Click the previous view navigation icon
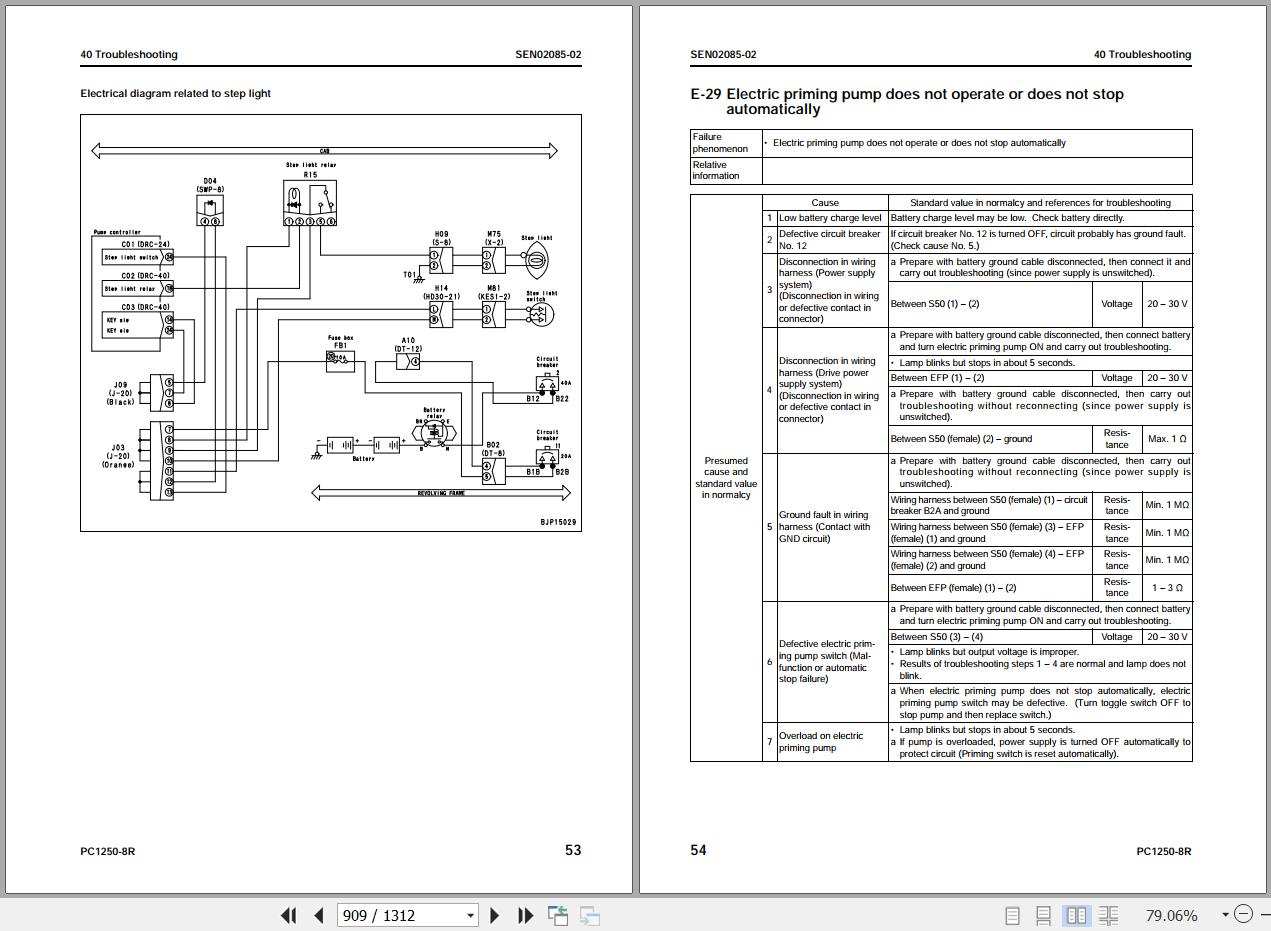Screen dimensions: 1271x931 pos(558,915)
